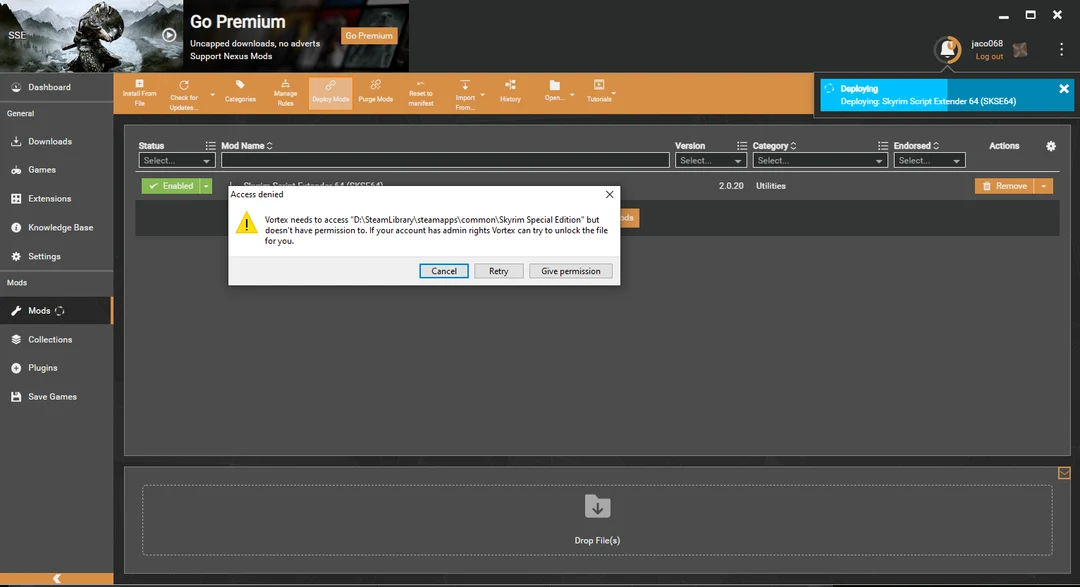Open the Tutorials panel
Screen dimensions: 1080x587
(600, 92)
